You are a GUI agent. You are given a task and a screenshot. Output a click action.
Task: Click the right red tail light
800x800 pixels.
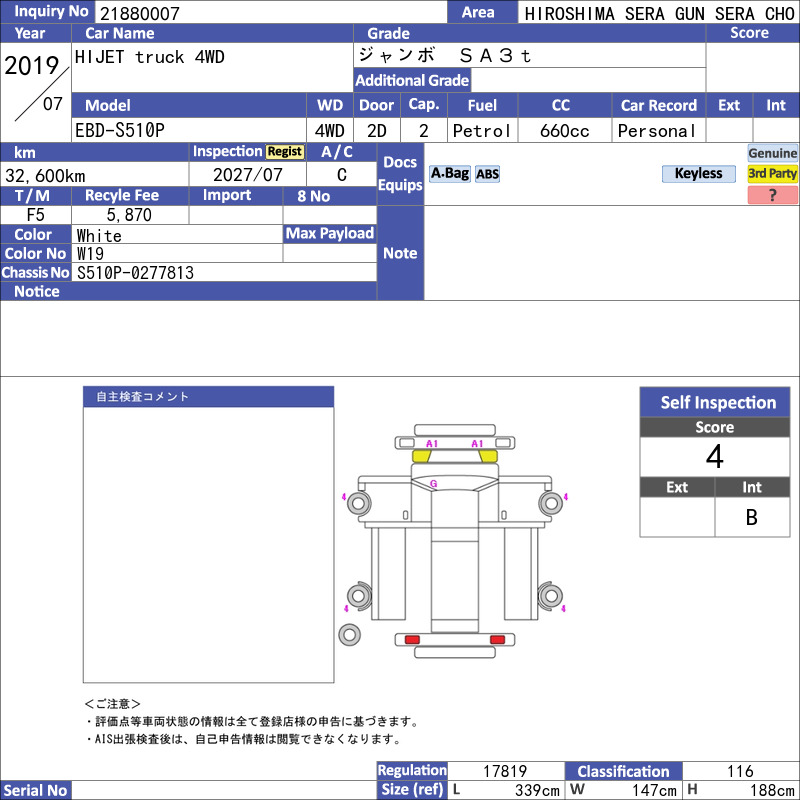pos(497,640)
